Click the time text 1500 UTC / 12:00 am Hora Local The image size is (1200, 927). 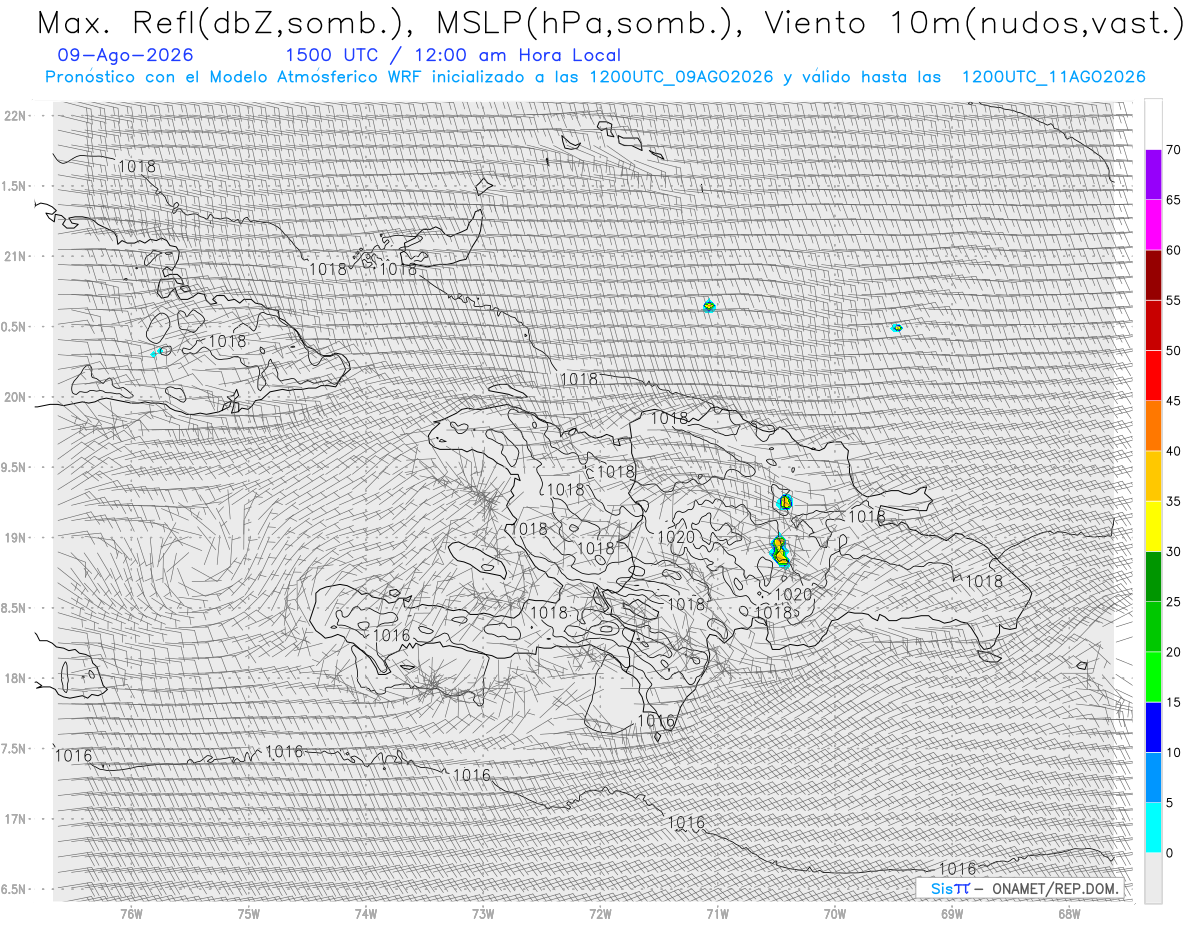point(453,55)
